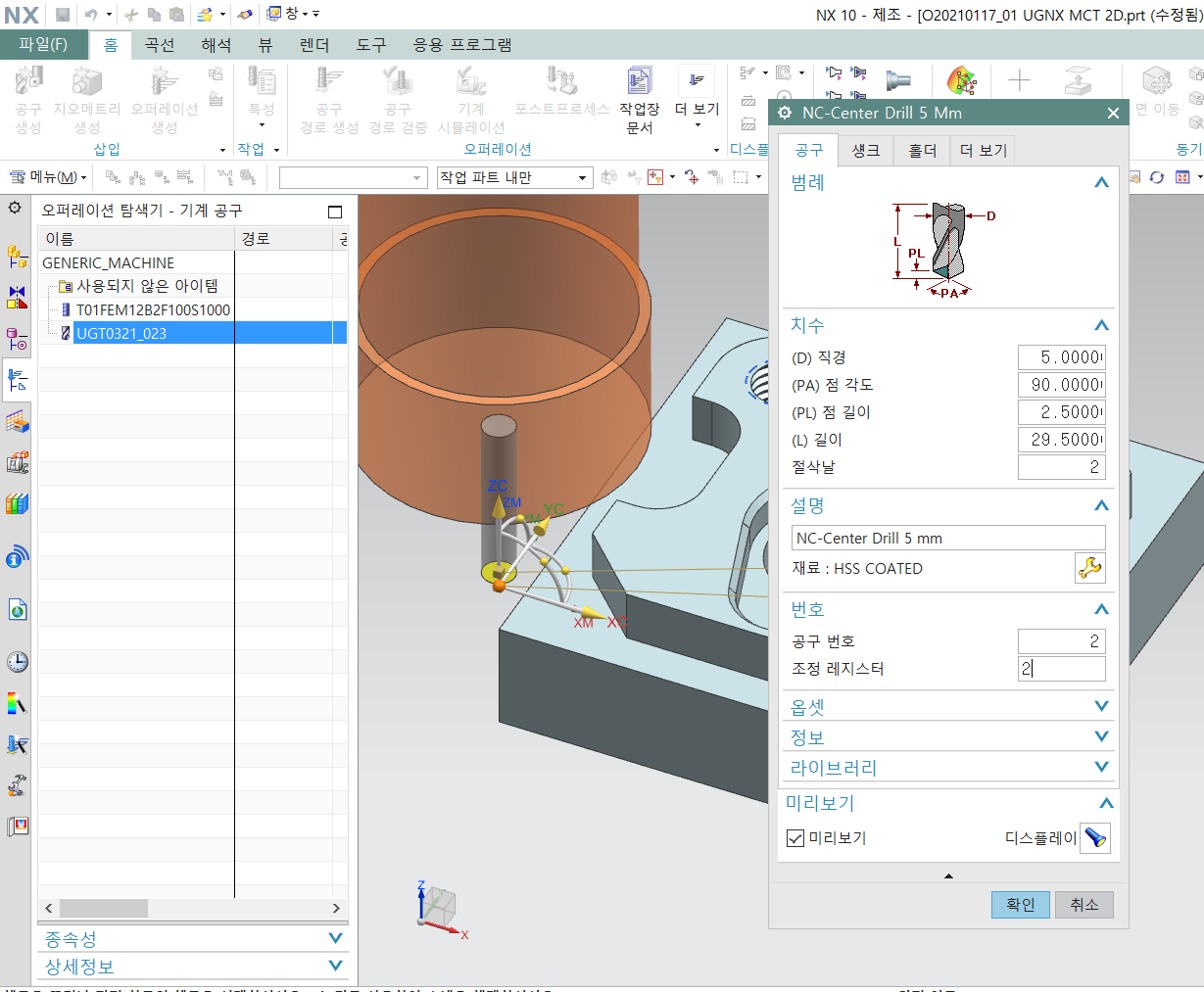The height and width of the screenshot is (992, 1204).
Task: Expand the 종속성 panel
Action: pyautogui.click(x=335, y=938)
